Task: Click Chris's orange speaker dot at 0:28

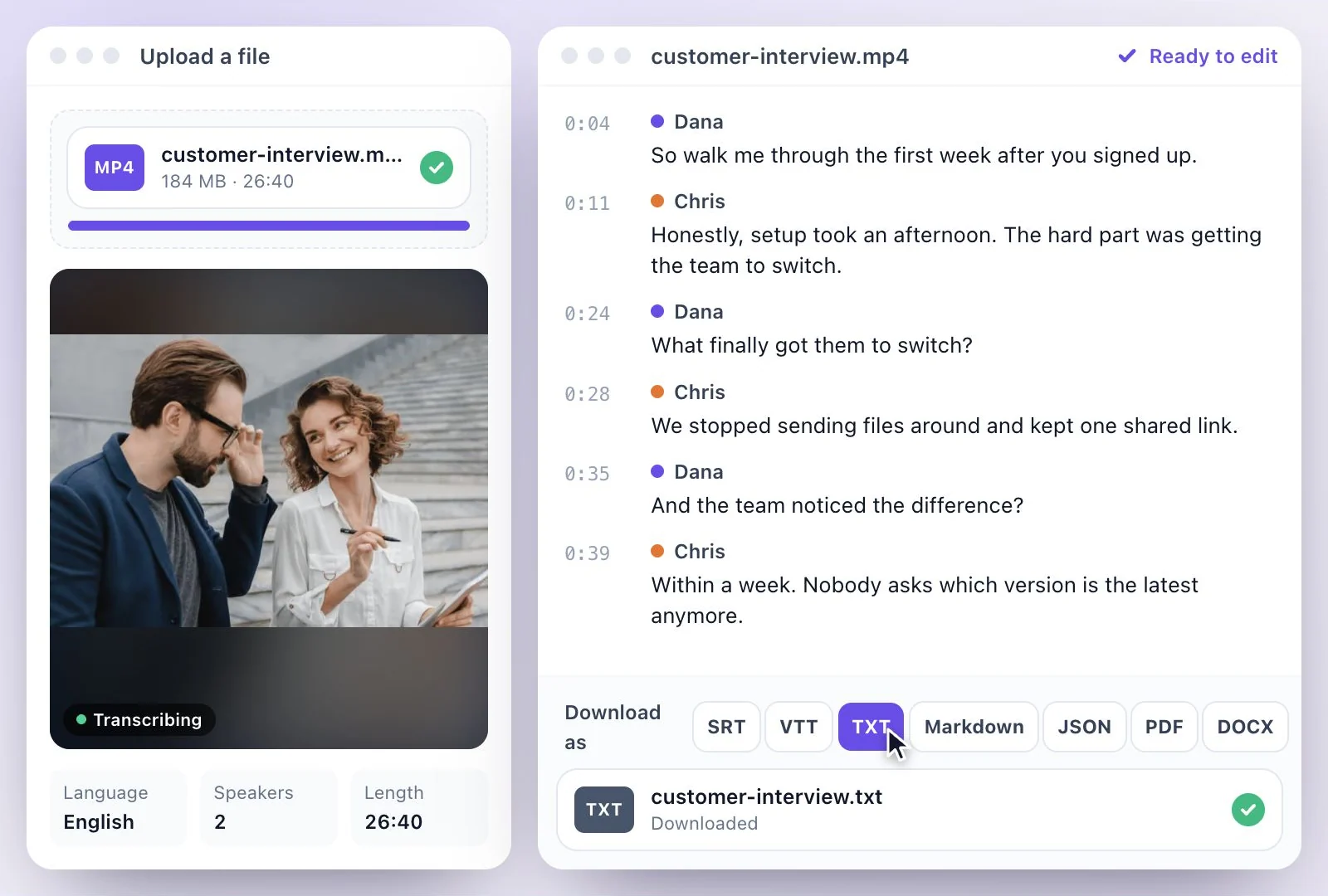Action: (x=657, y=392)
